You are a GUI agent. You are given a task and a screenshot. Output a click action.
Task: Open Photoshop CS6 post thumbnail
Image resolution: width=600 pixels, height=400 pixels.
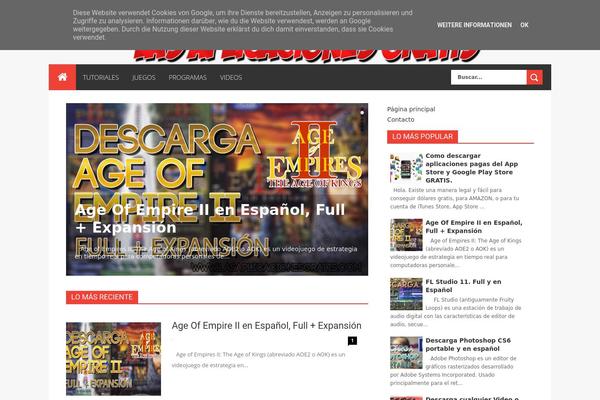[x=406, y=353]
